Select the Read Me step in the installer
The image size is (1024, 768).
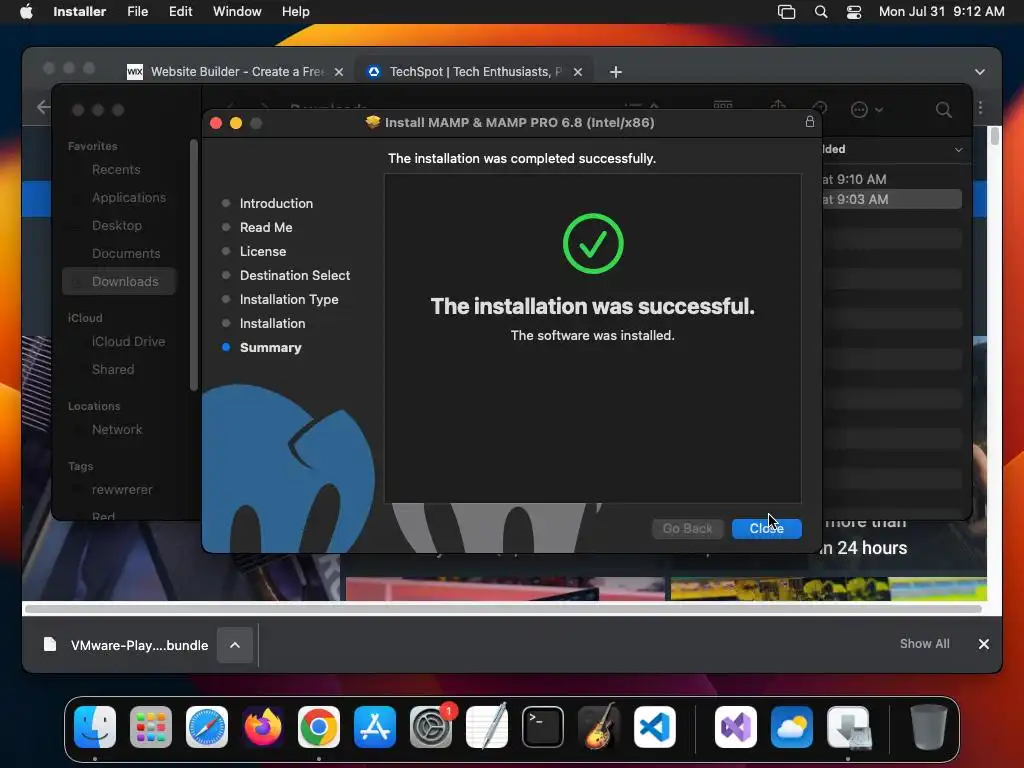(265, 227)
